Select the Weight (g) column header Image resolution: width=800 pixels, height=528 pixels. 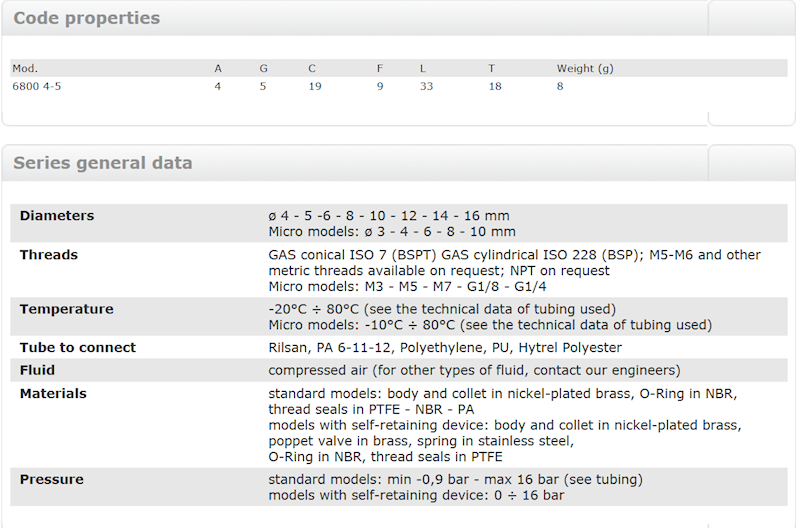click(x=585, y=68)
